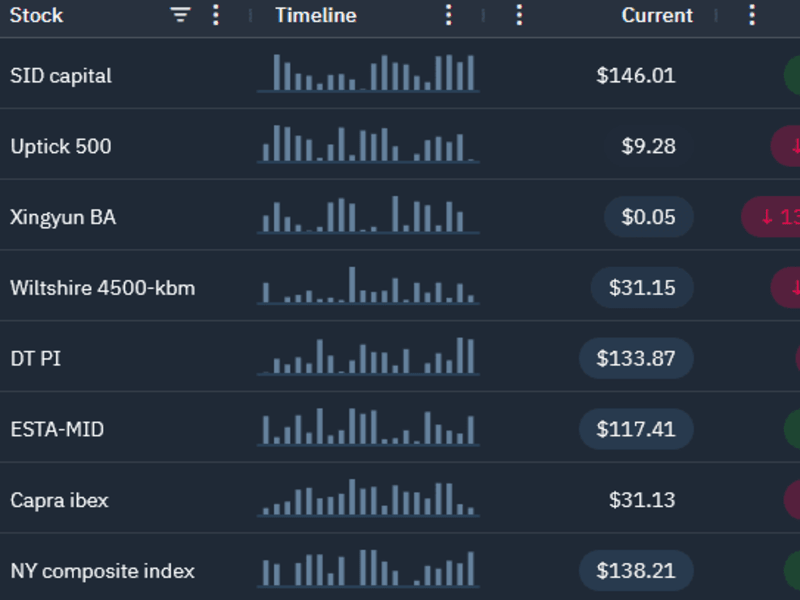Click the Capra ibex timeline sparkline

[x=368, y=498]
